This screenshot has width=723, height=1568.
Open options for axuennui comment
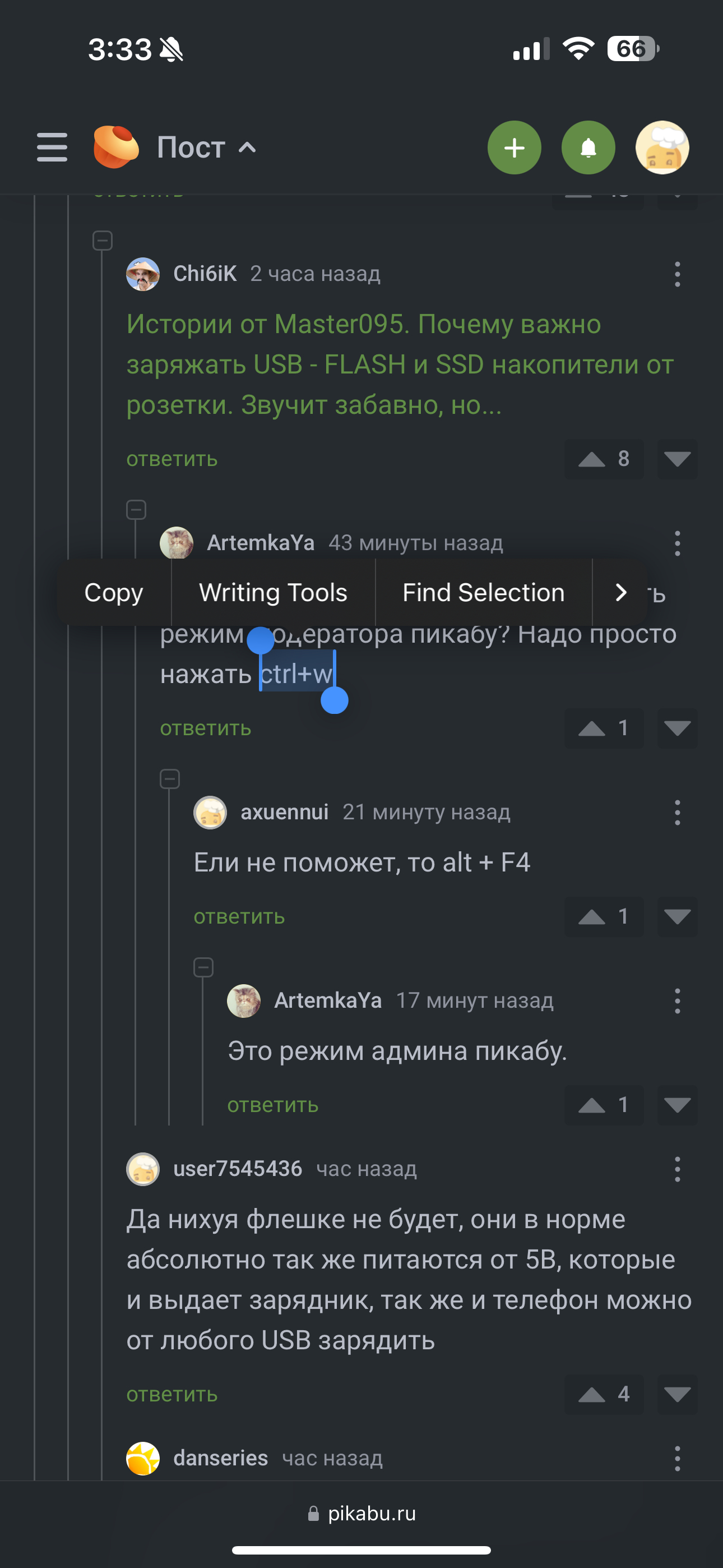[676, 812]
